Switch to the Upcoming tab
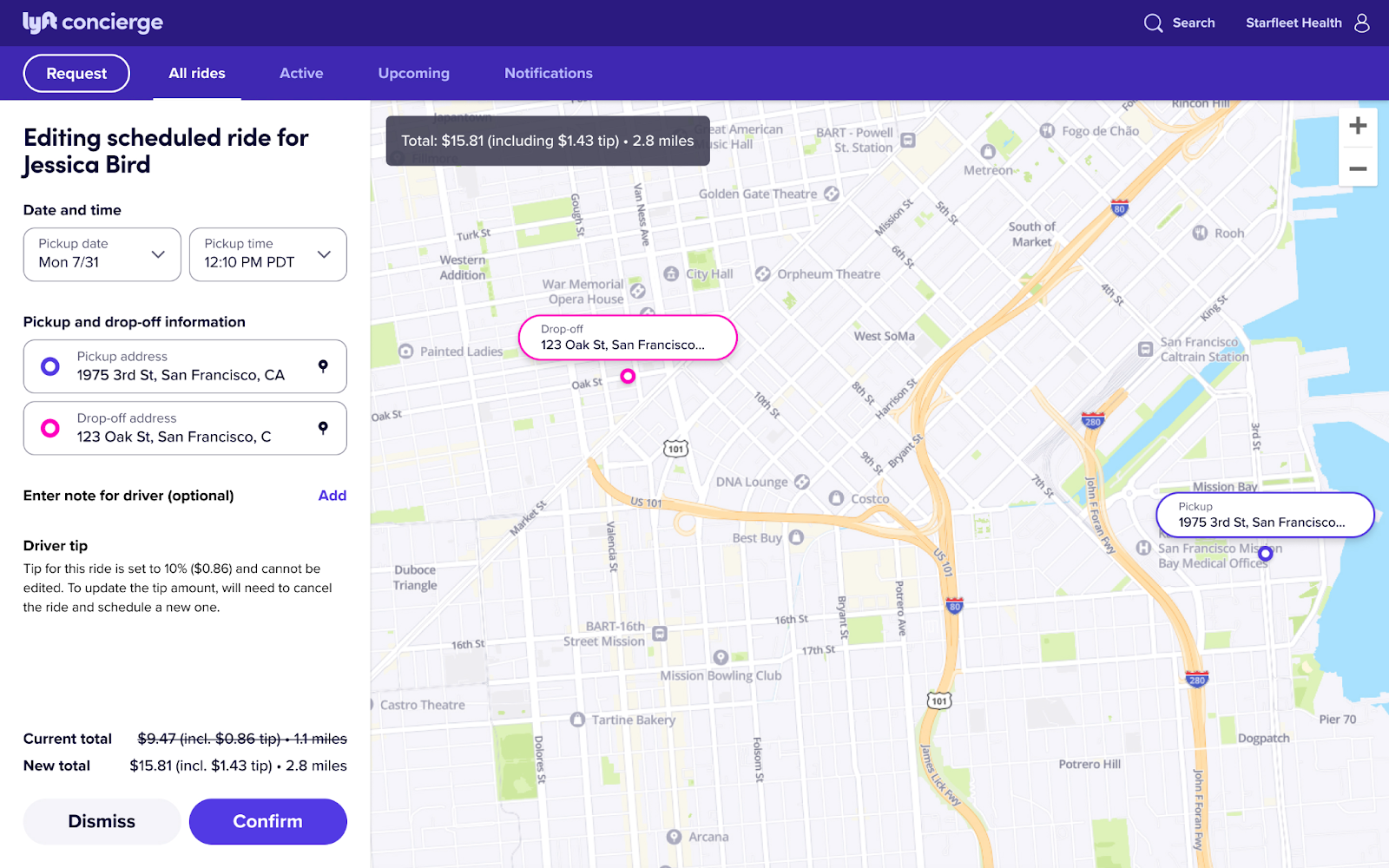 [x=414, y=74]
